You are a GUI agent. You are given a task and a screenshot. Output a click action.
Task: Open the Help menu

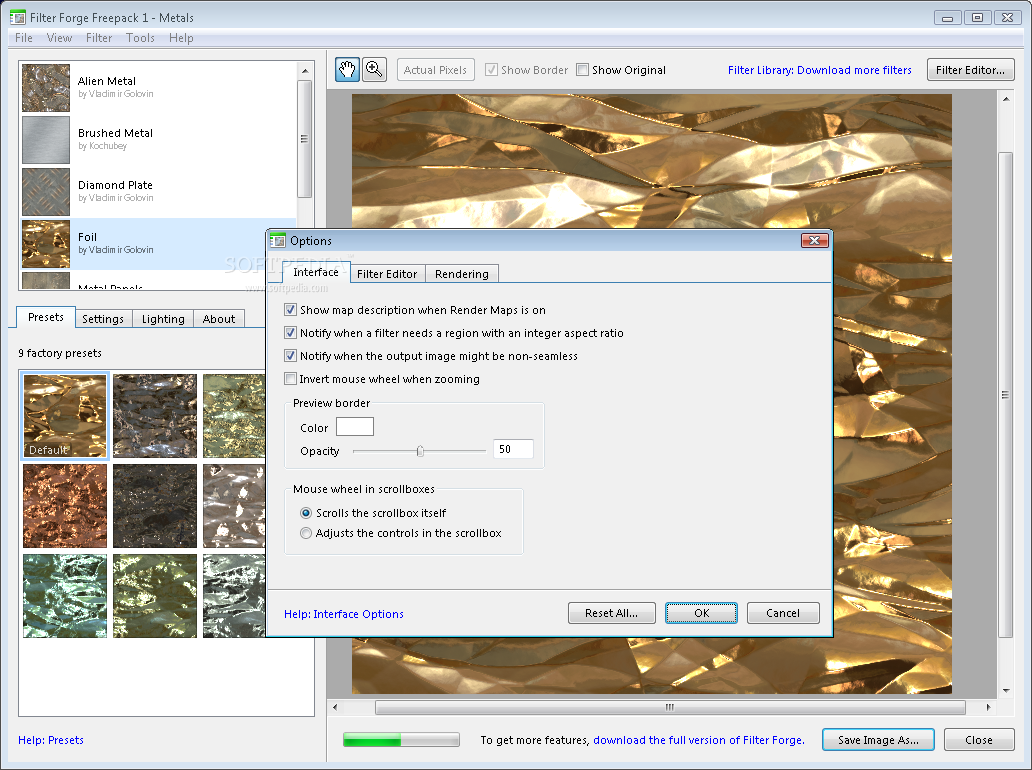(x=181, y=38)
